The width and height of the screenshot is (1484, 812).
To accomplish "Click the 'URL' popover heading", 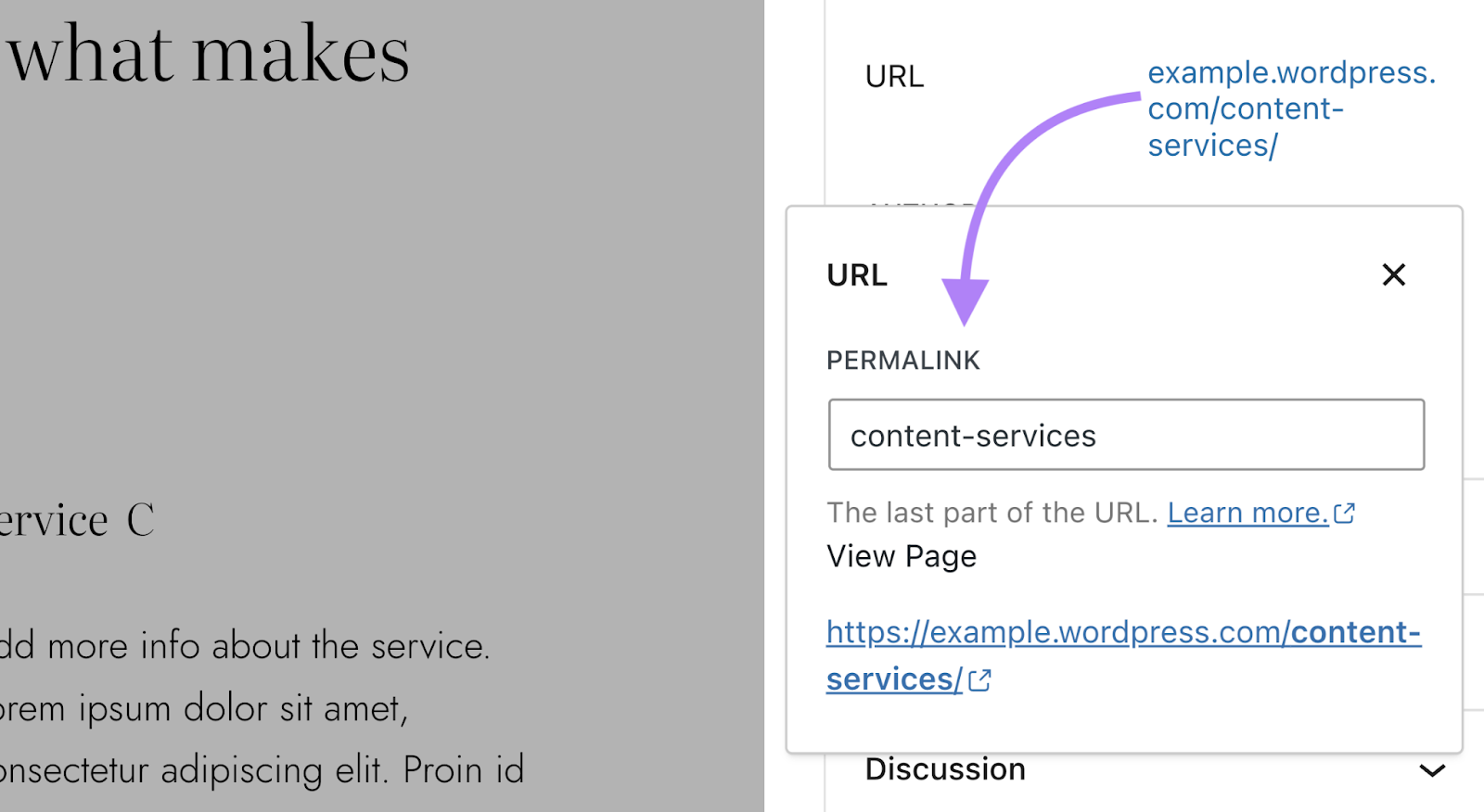I will click(x=857, y=275).
